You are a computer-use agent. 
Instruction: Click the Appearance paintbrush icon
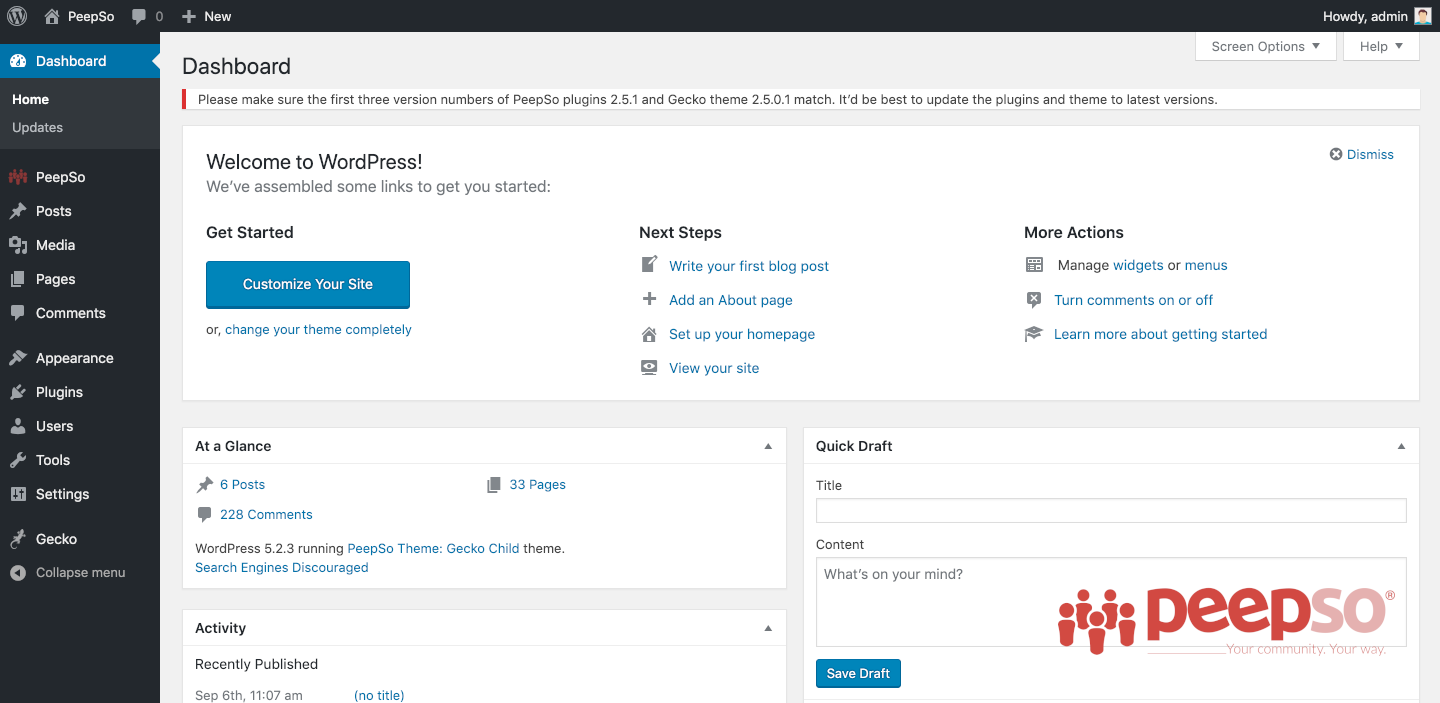18,358
